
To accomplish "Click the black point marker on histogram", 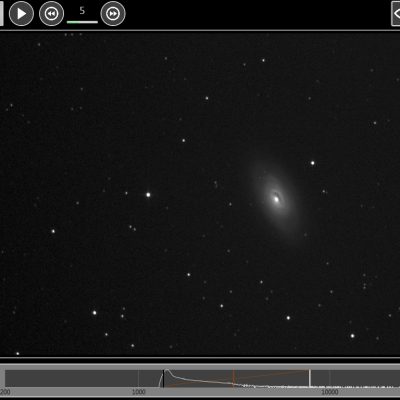I will click(163, 378).
